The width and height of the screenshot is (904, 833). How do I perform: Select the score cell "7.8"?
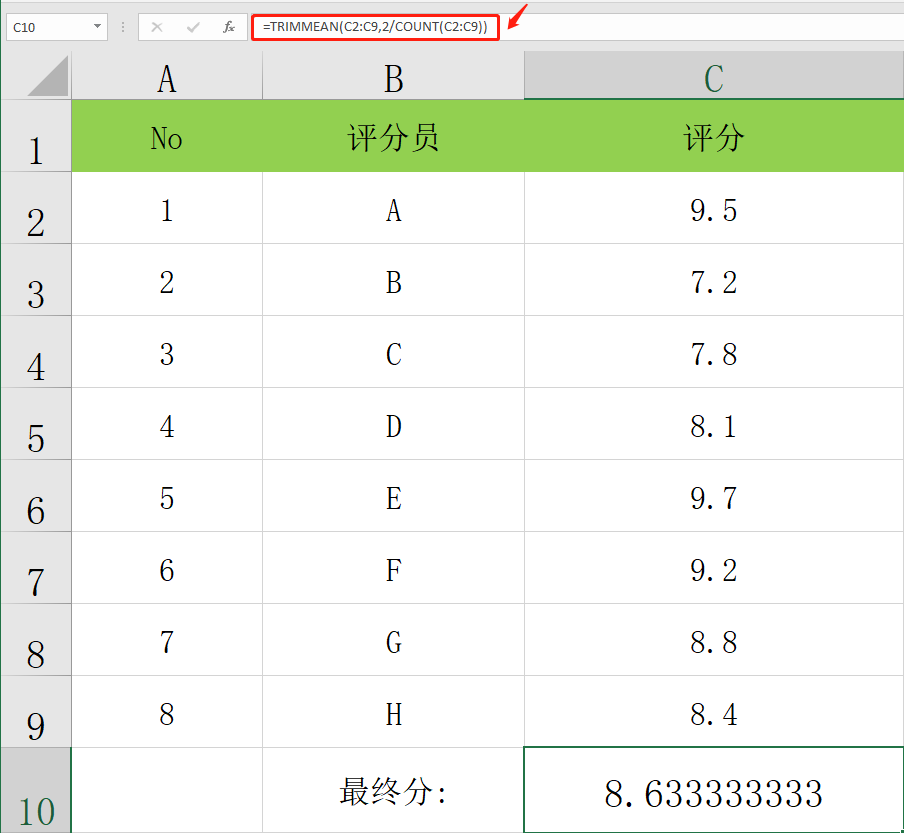coord(714,352)
